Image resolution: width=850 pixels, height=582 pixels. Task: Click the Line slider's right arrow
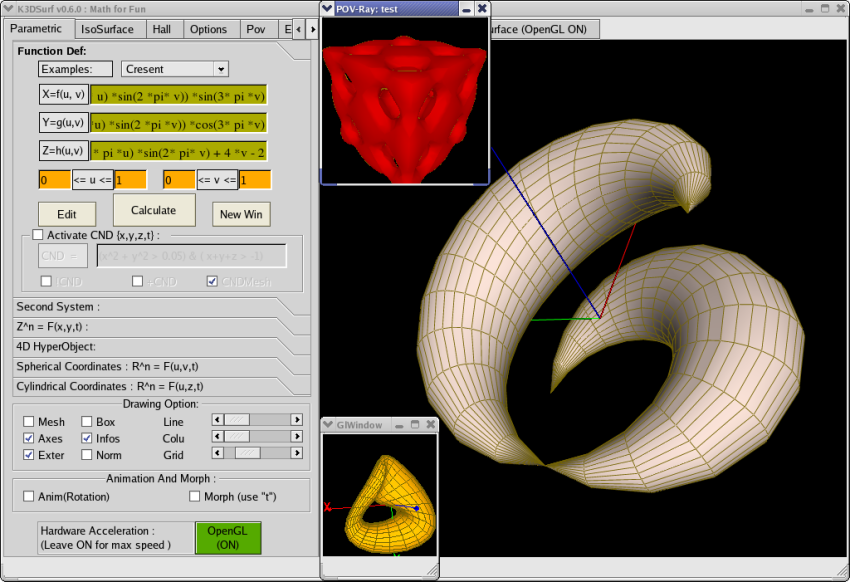296,420
